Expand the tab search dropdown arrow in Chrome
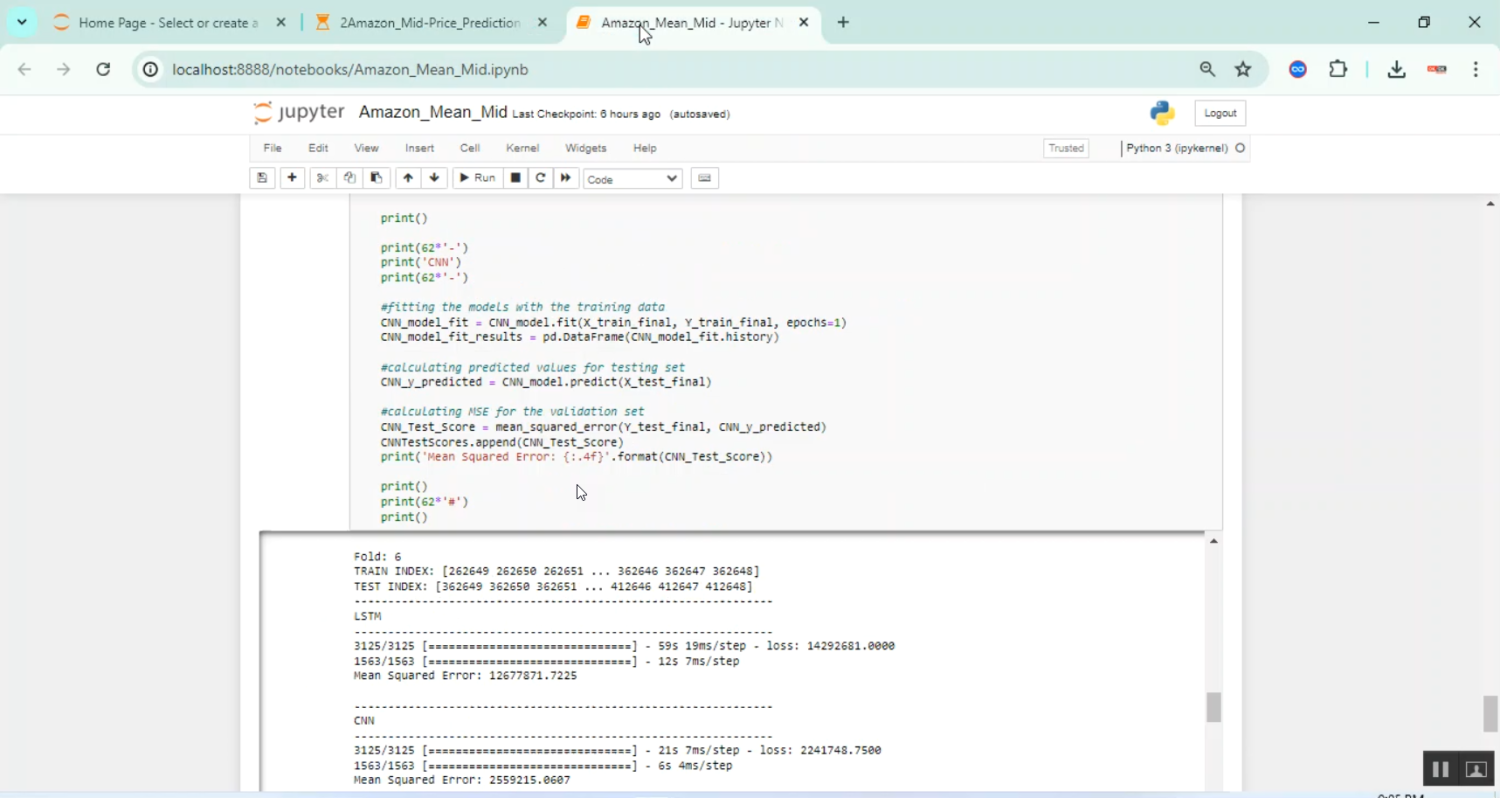Screen dimensions: 1500x798 21,22
